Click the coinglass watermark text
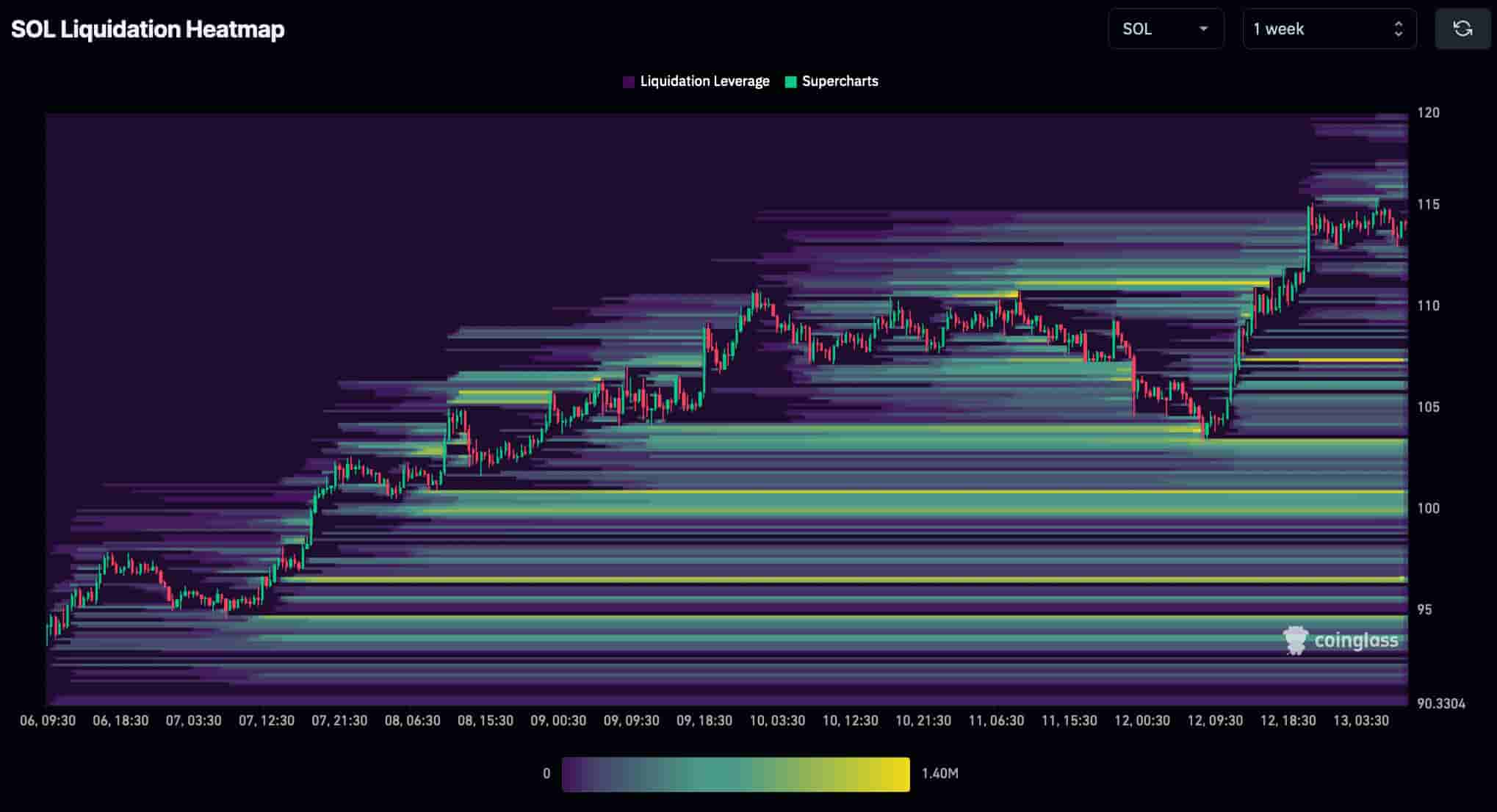The width and height of the screenshot is (1497, 812). coord(1359,639)
